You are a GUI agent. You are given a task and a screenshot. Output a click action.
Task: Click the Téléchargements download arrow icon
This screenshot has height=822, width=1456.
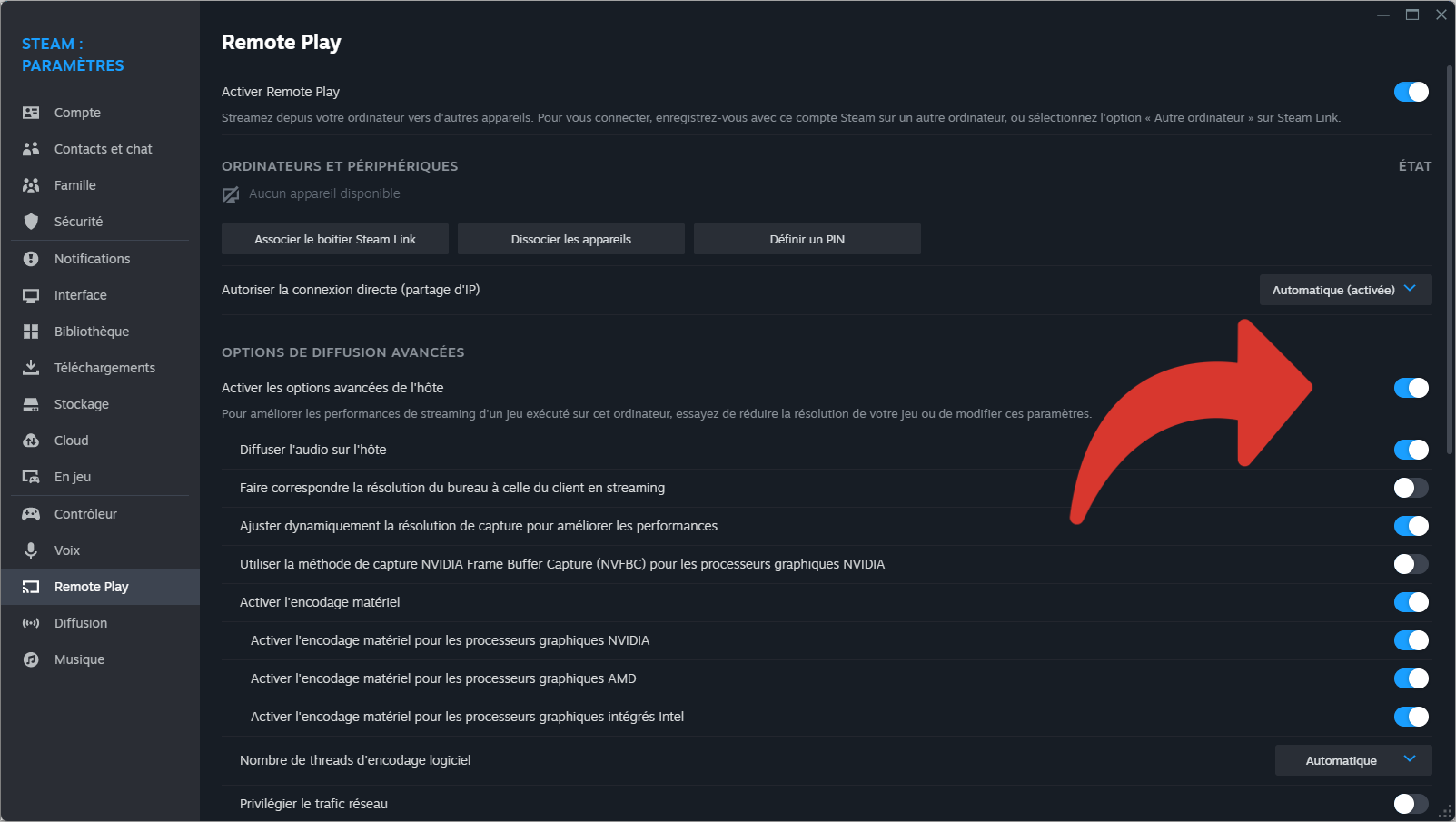(x=31, y=368)
